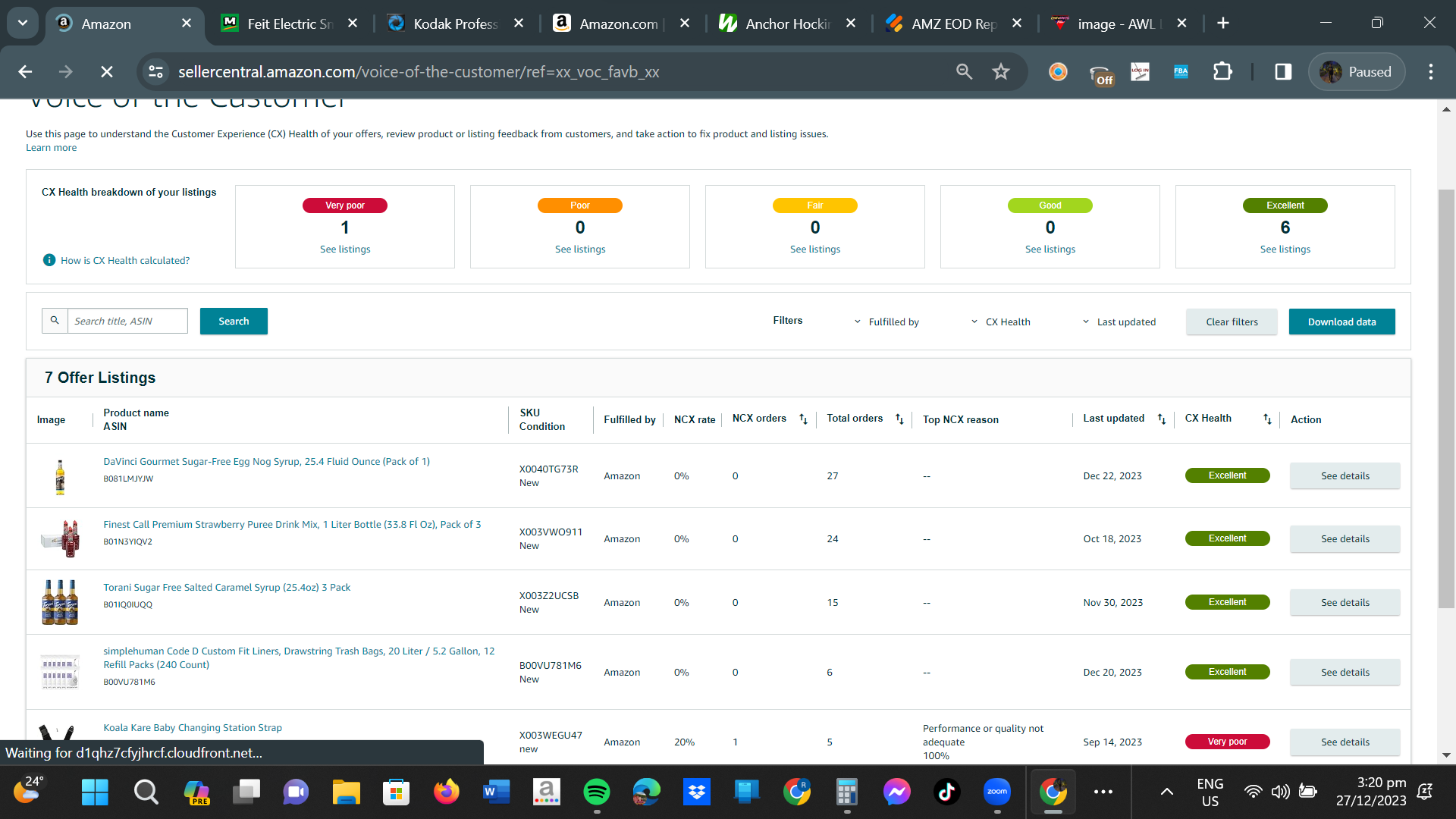Close the AMZ EOD Report tab
1456x819 pixels.
(1017, 24)
